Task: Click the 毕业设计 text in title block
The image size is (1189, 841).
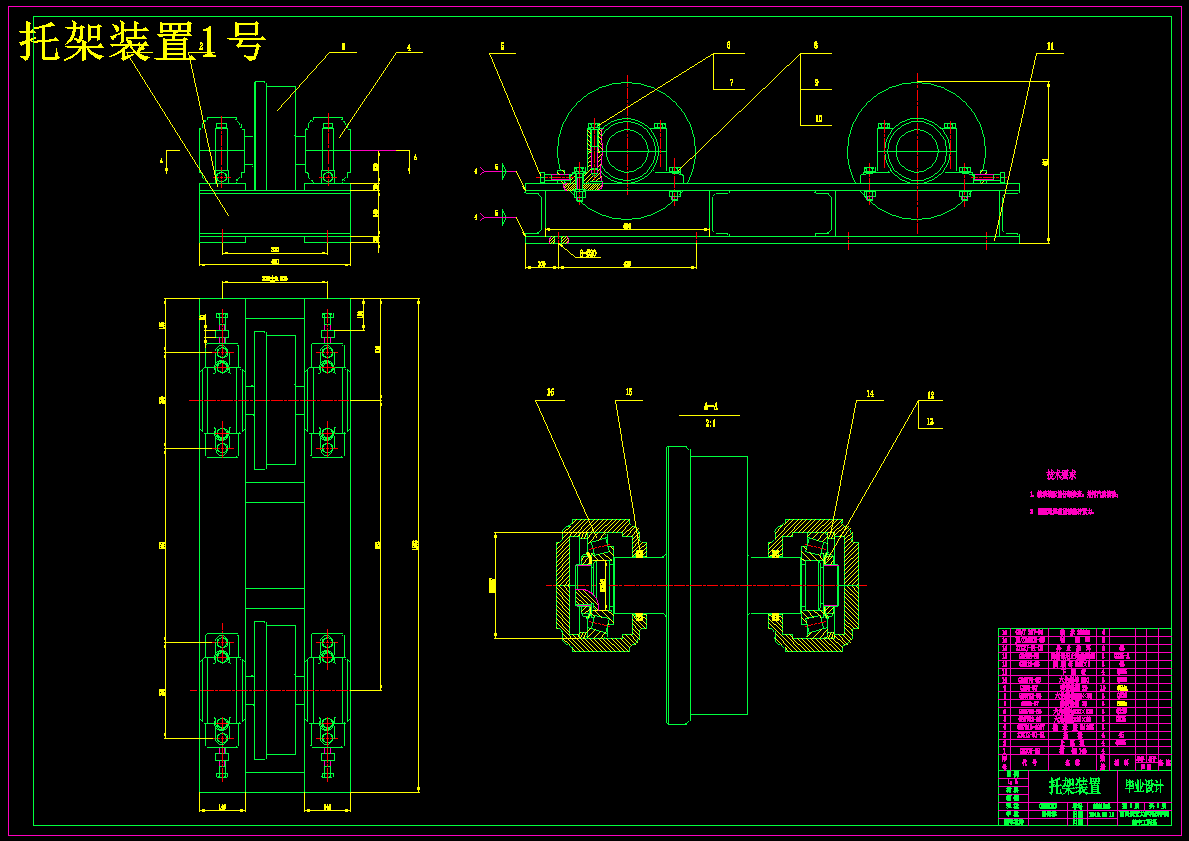Action: click(1144, 786)
